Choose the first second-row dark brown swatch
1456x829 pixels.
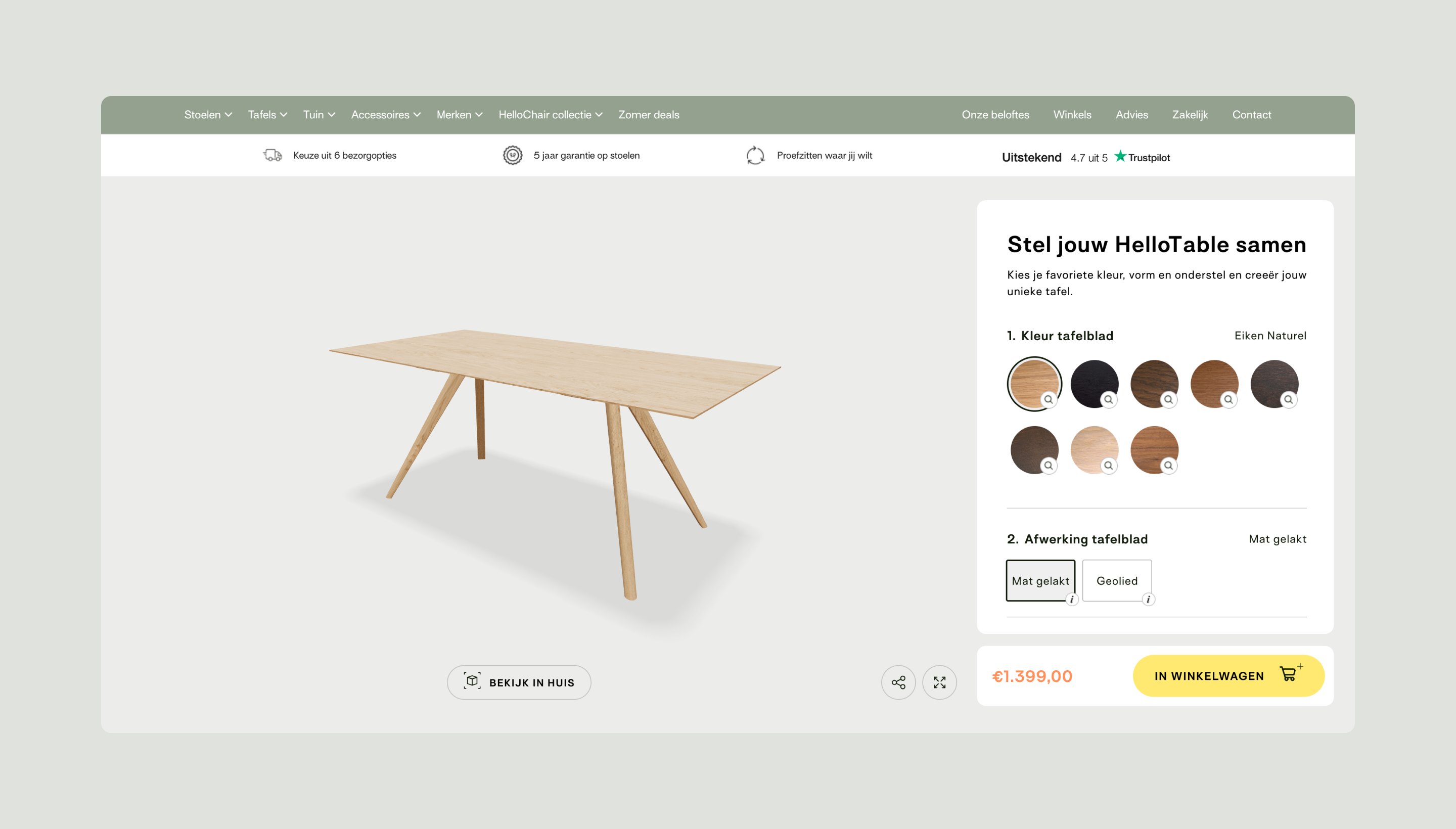click(1034, 449)
